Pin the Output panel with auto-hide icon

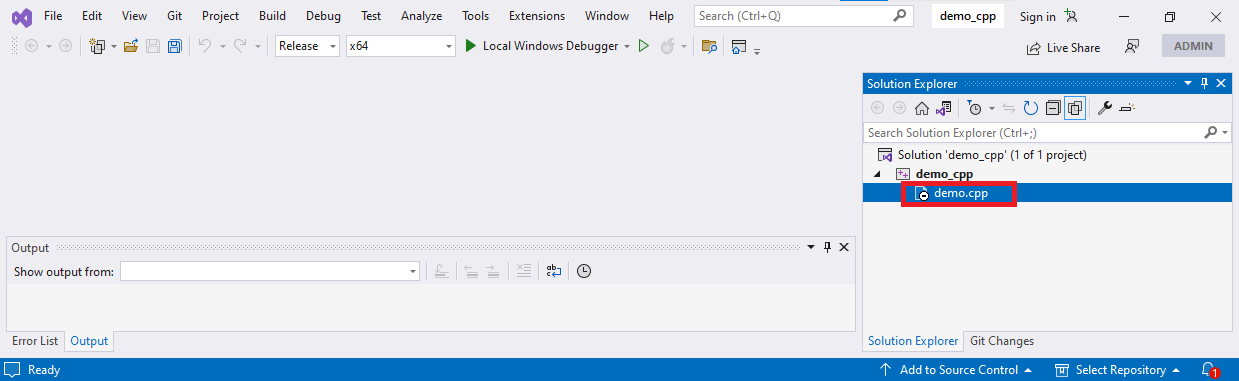(x=827, y=247)
